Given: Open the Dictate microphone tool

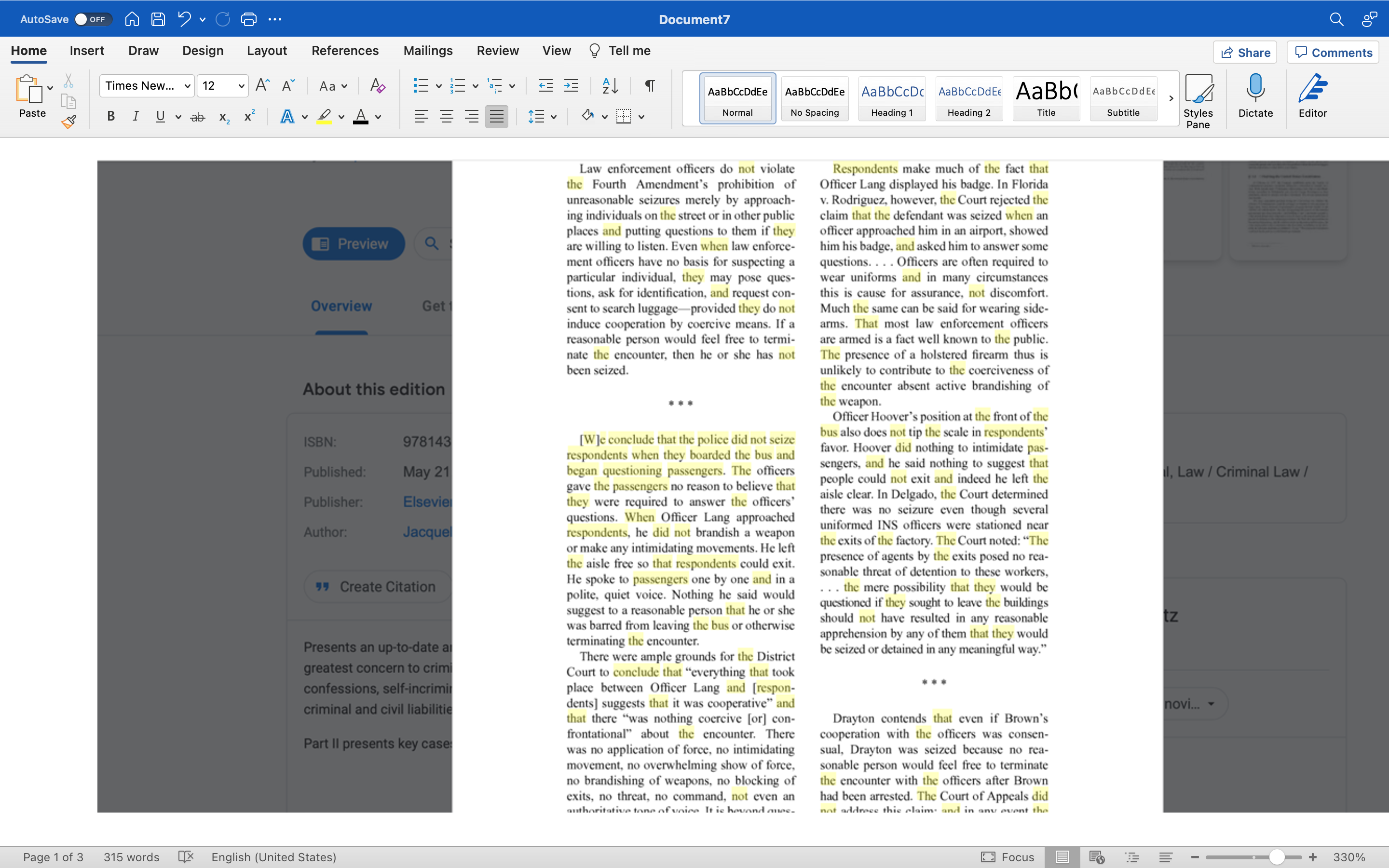Looking at the screenshot, I should click(1255, 96).
